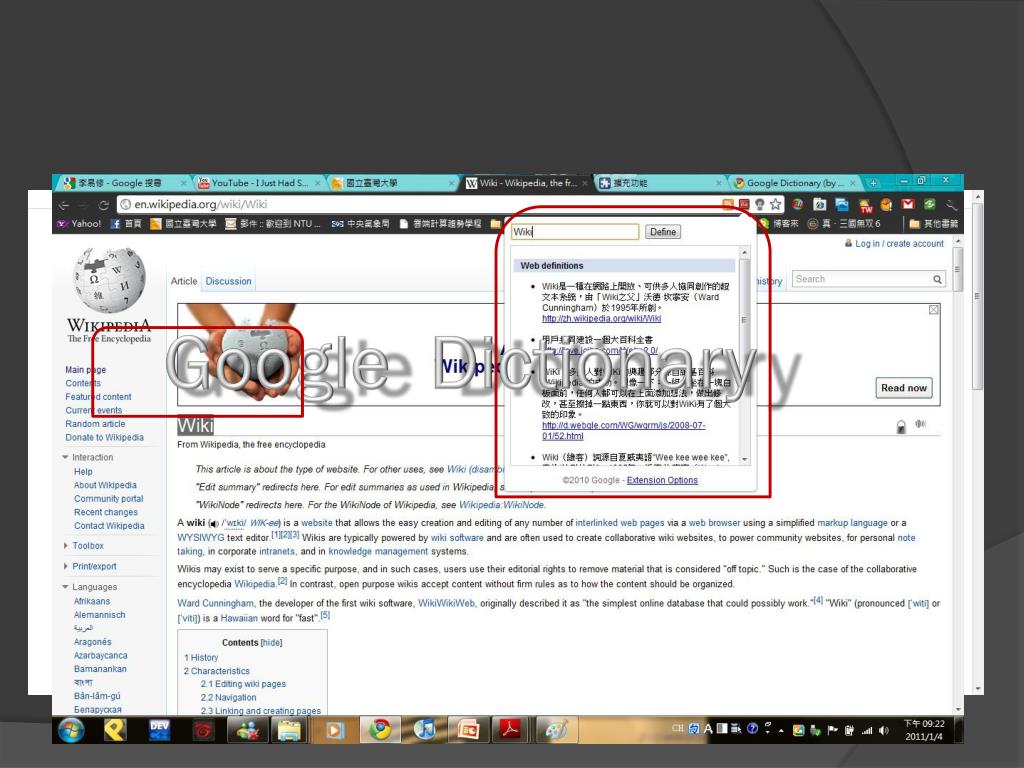Screen dimensions: 1024x768
Task: Switch to the 擴充功能 extensions tab
Action: coord(660,184)
